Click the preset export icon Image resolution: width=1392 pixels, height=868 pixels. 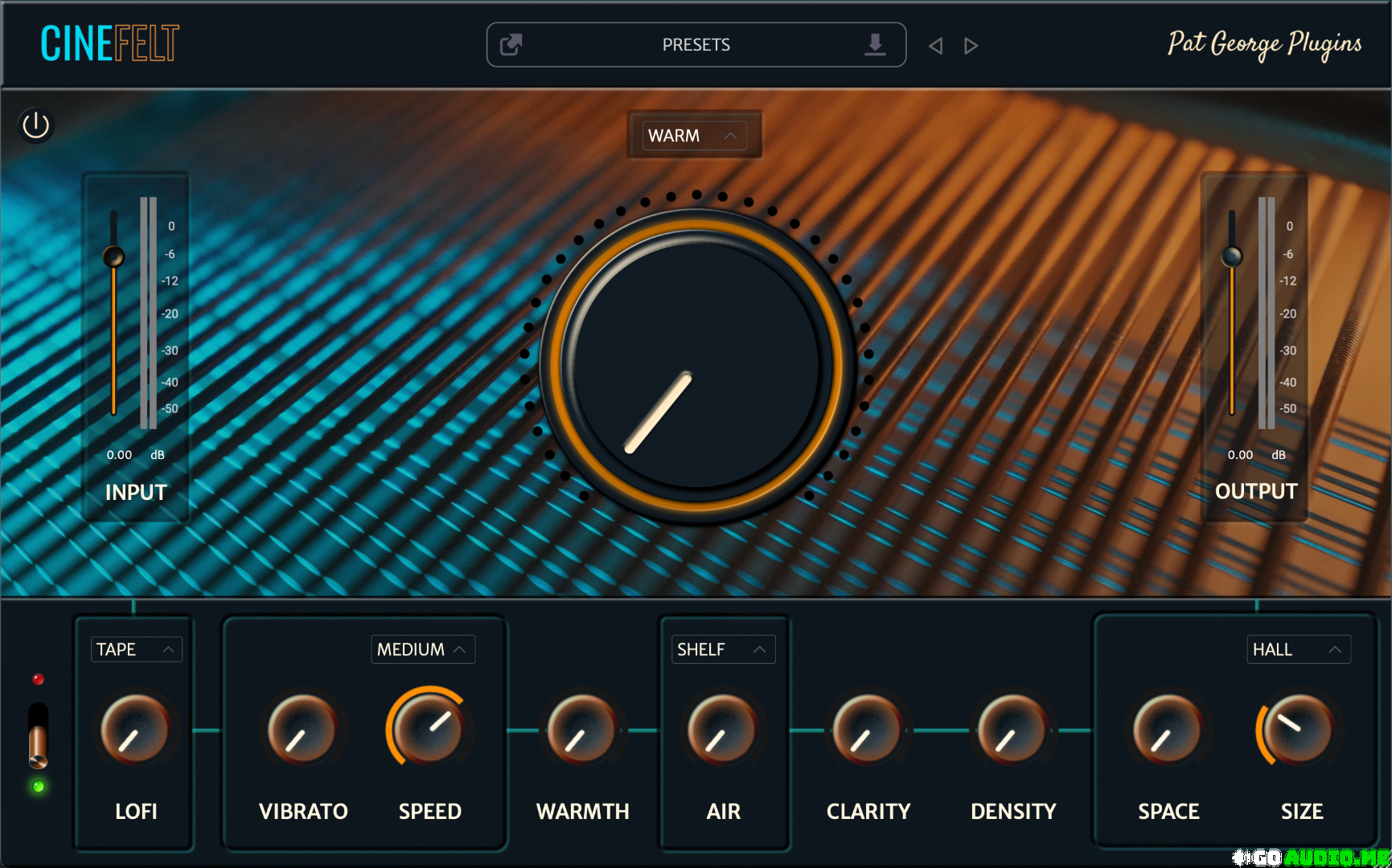(x=511, y=45)
